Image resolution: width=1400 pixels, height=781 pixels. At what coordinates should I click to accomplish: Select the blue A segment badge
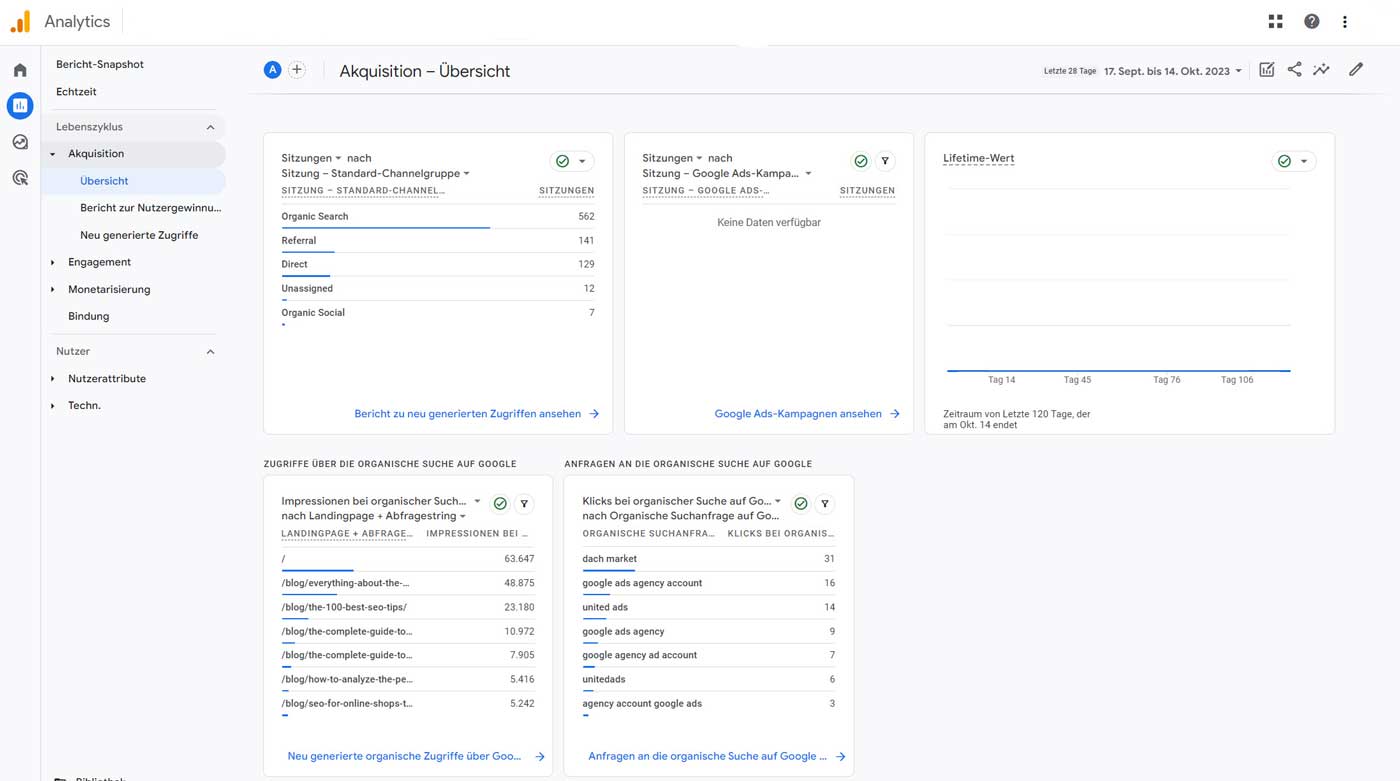(x=272, y=69)
